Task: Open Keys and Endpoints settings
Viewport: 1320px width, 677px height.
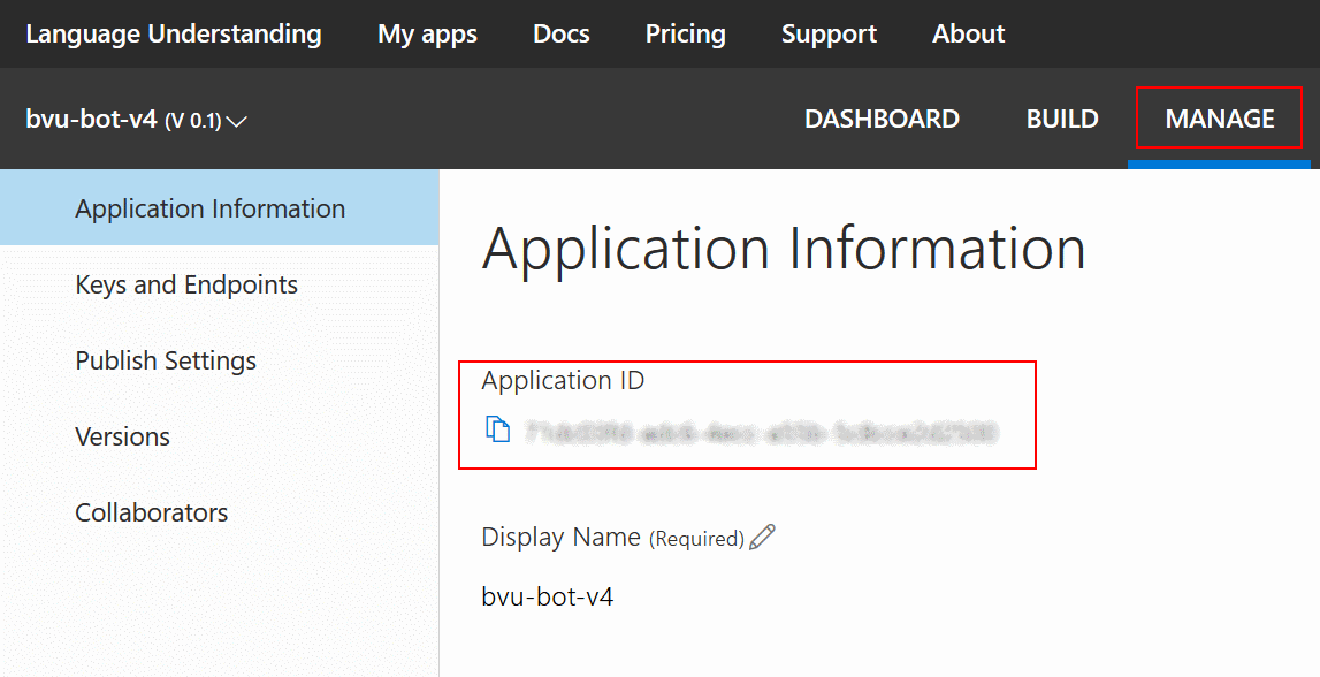Action: point(185,284)
